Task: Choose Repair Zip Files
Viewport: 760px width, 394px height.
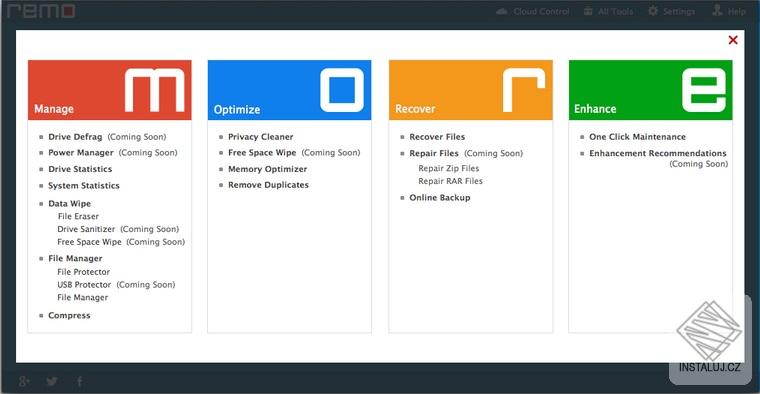Action: (448, 169)
